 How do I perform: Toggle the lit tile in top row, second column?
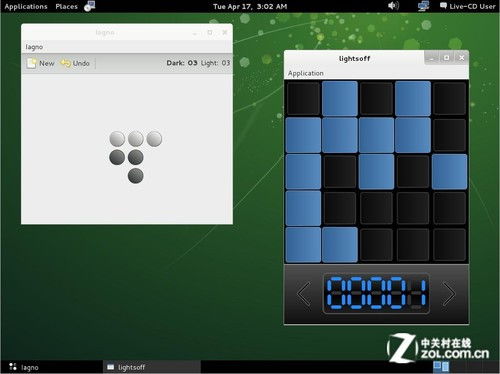[x=340, y=98]
